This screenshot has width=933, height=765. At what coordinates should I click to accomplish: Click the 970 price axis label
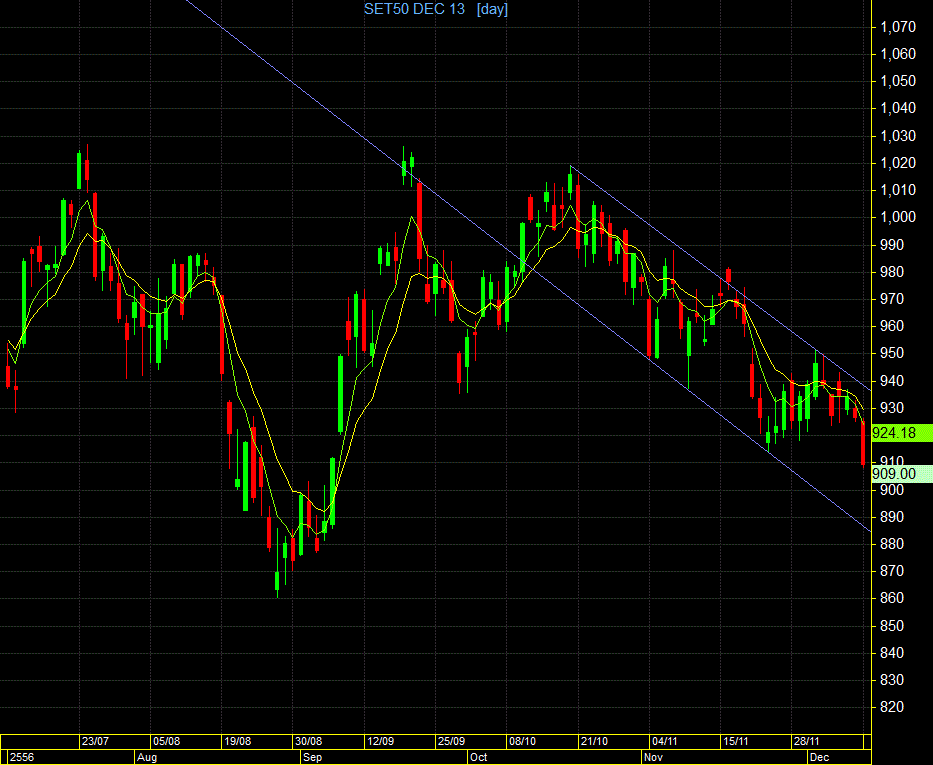click(x=892, y=299)
